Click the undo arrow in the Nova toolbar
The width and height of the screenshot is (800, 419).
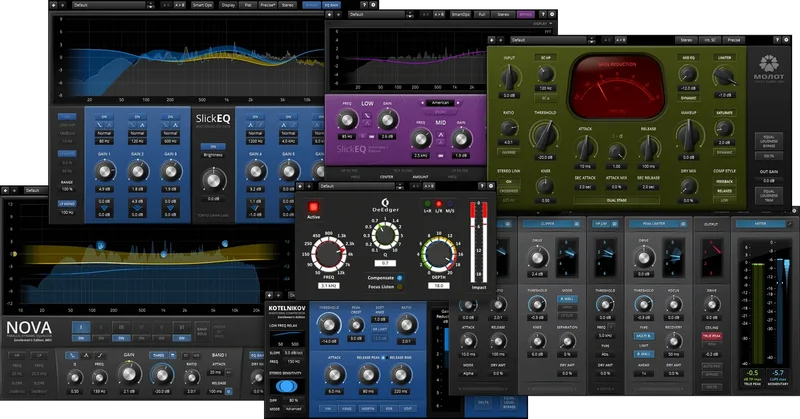click(x=6, y=190)
